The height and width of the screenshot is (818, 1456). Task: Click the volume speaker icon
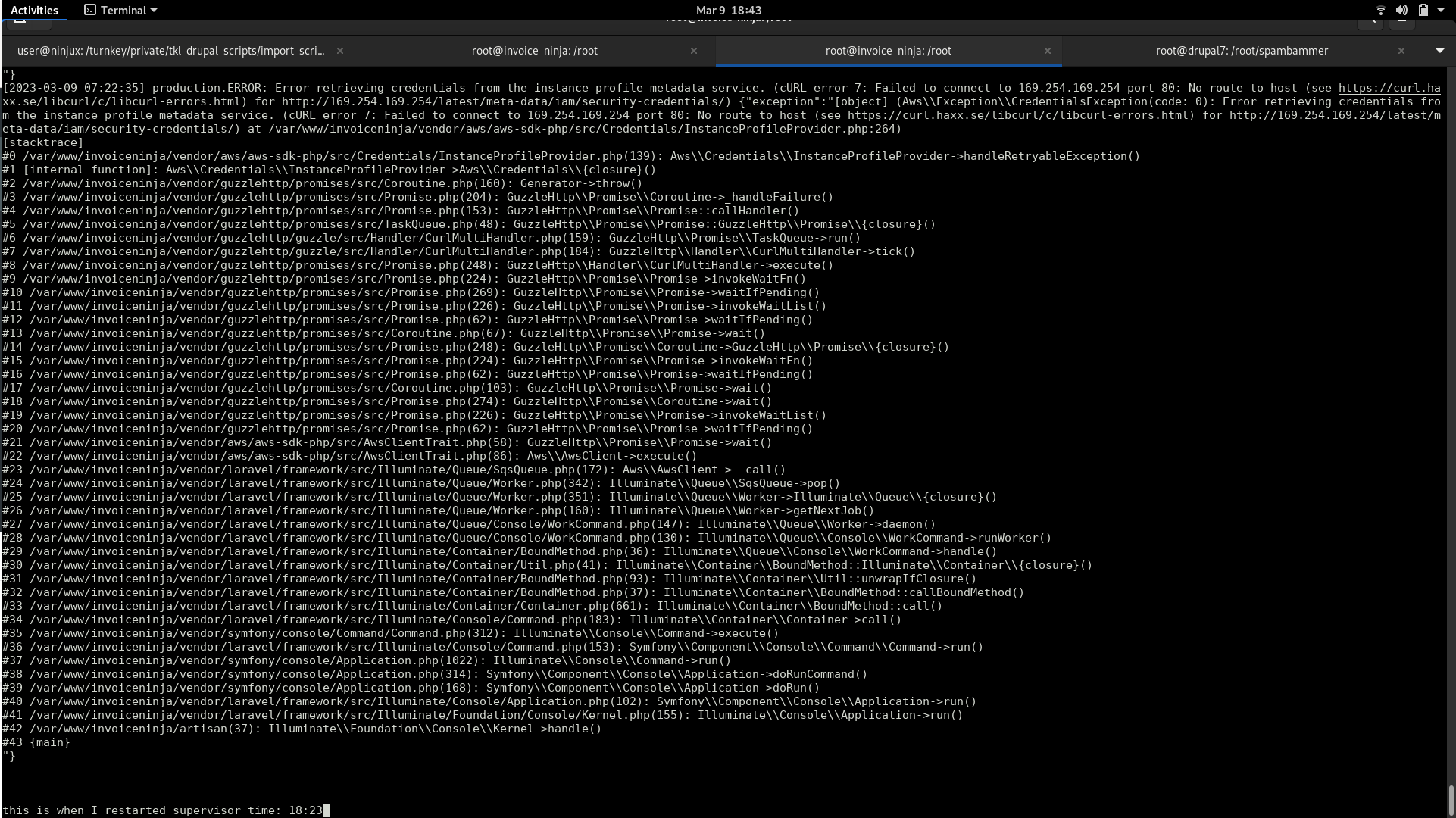(1401, 10)
